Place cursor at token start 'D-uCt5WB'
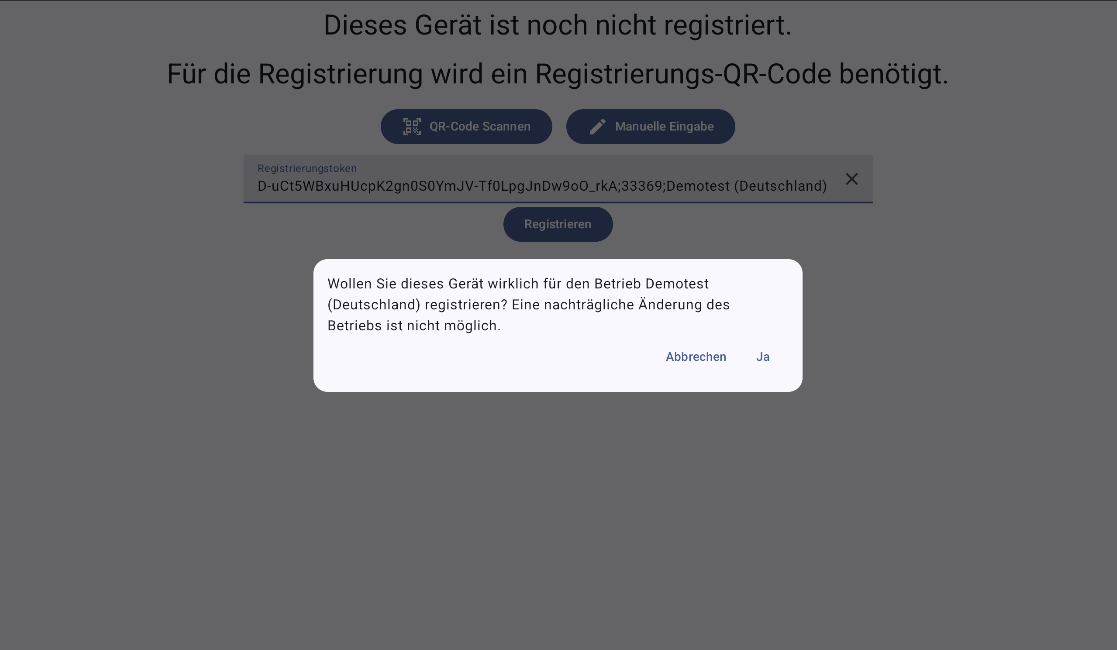Viewport: 1117px width, 650px height. pyautogui.click(x=289, y=187)
